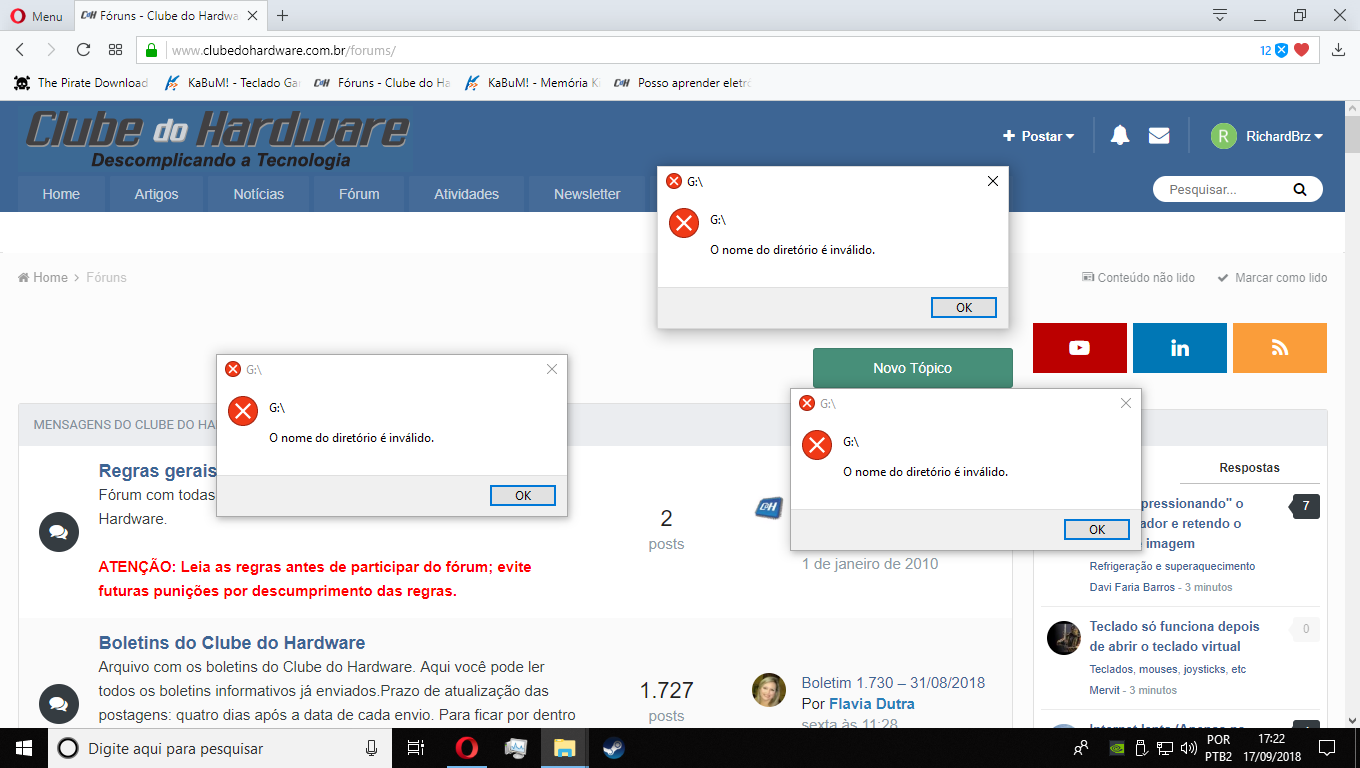Screen dimensions: 1360x768
Task: Click Teclados, mouses, joysticks category link
Action: click(x=1167, y=669)
